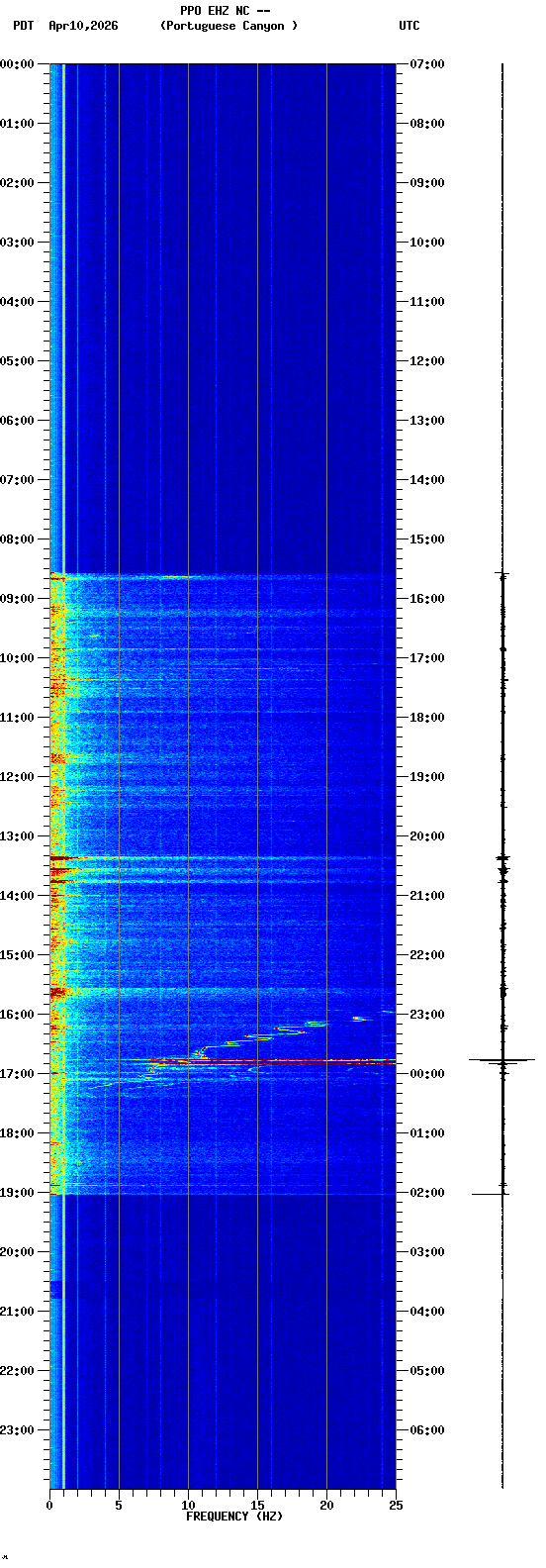
Task: Click '00:00' on the PDT time axis
Action: pyautogui.click(x=17, y=64)
